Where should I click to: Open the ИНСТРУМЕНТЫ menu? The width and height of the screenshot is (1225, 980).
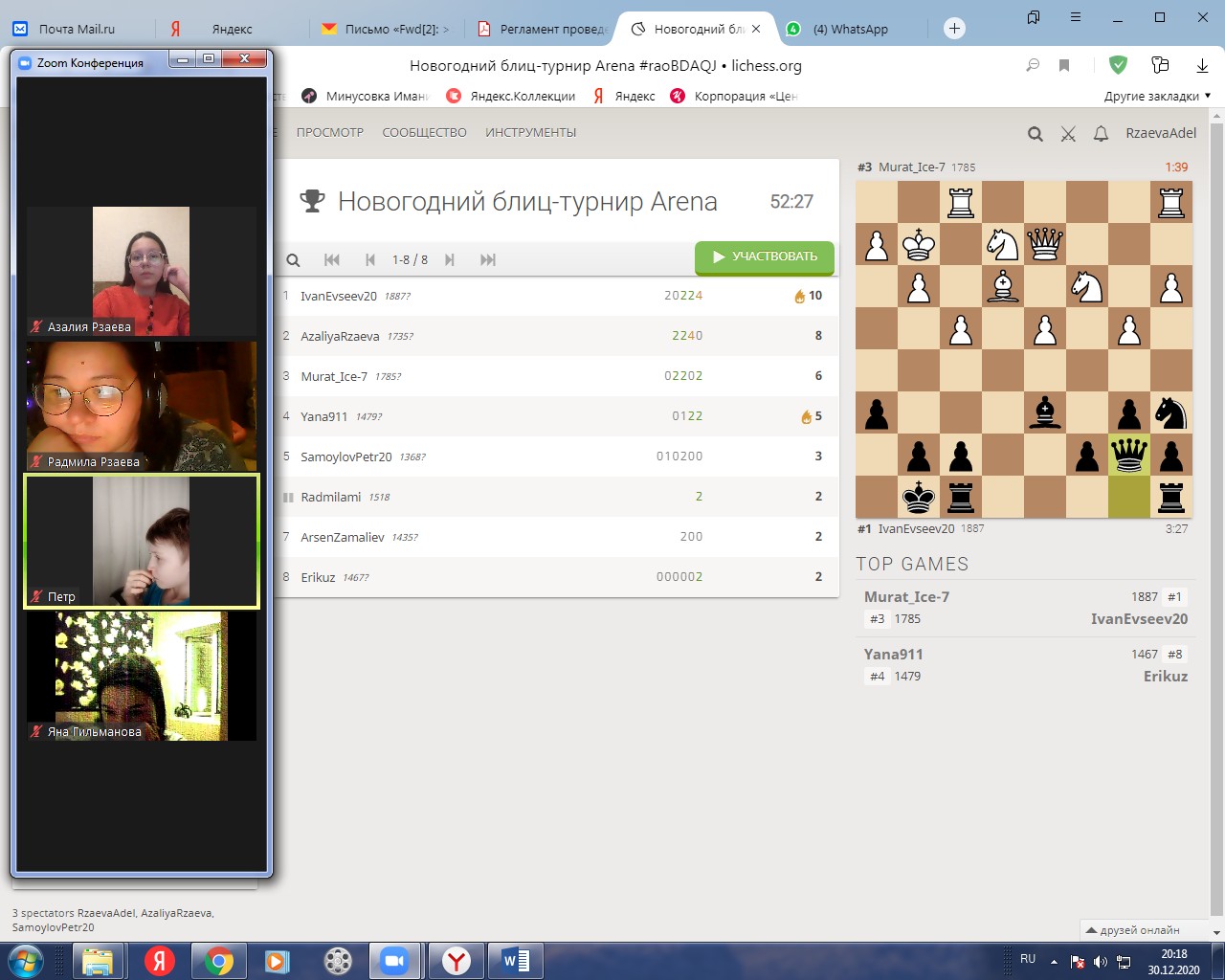pos(530,133)
